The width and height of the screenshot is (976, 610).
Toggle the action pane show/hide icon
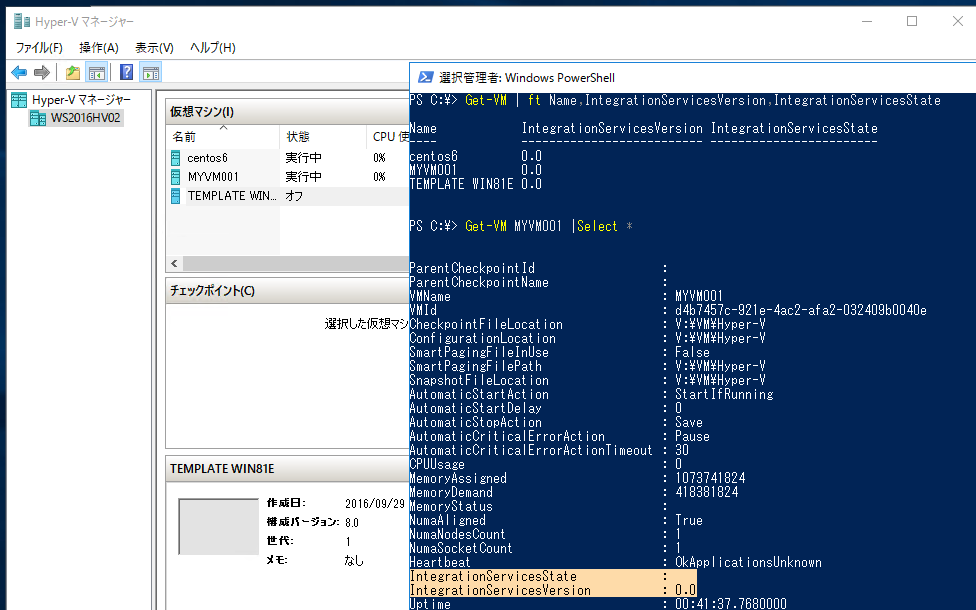[151, 73]
